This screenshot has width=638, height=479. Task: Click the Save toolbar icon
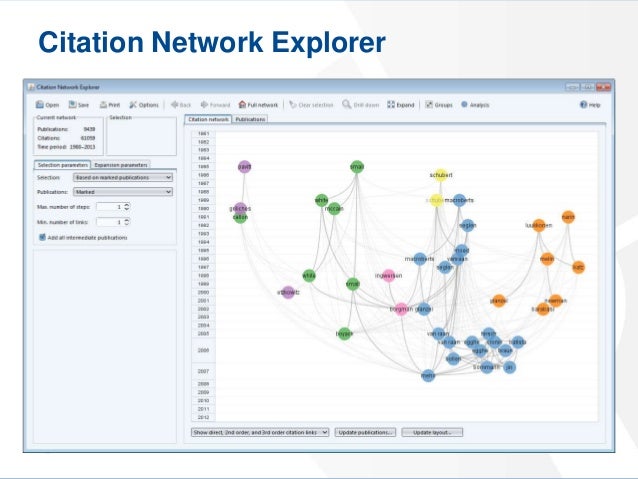click(79, 105)
